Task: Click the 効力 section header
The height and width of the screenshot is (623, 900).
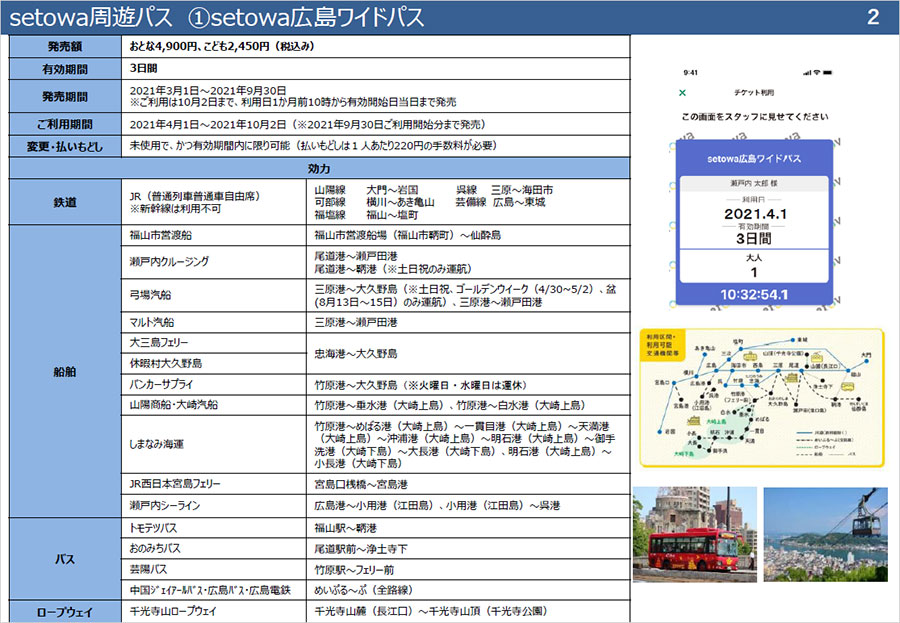Action: click(319, 168)
